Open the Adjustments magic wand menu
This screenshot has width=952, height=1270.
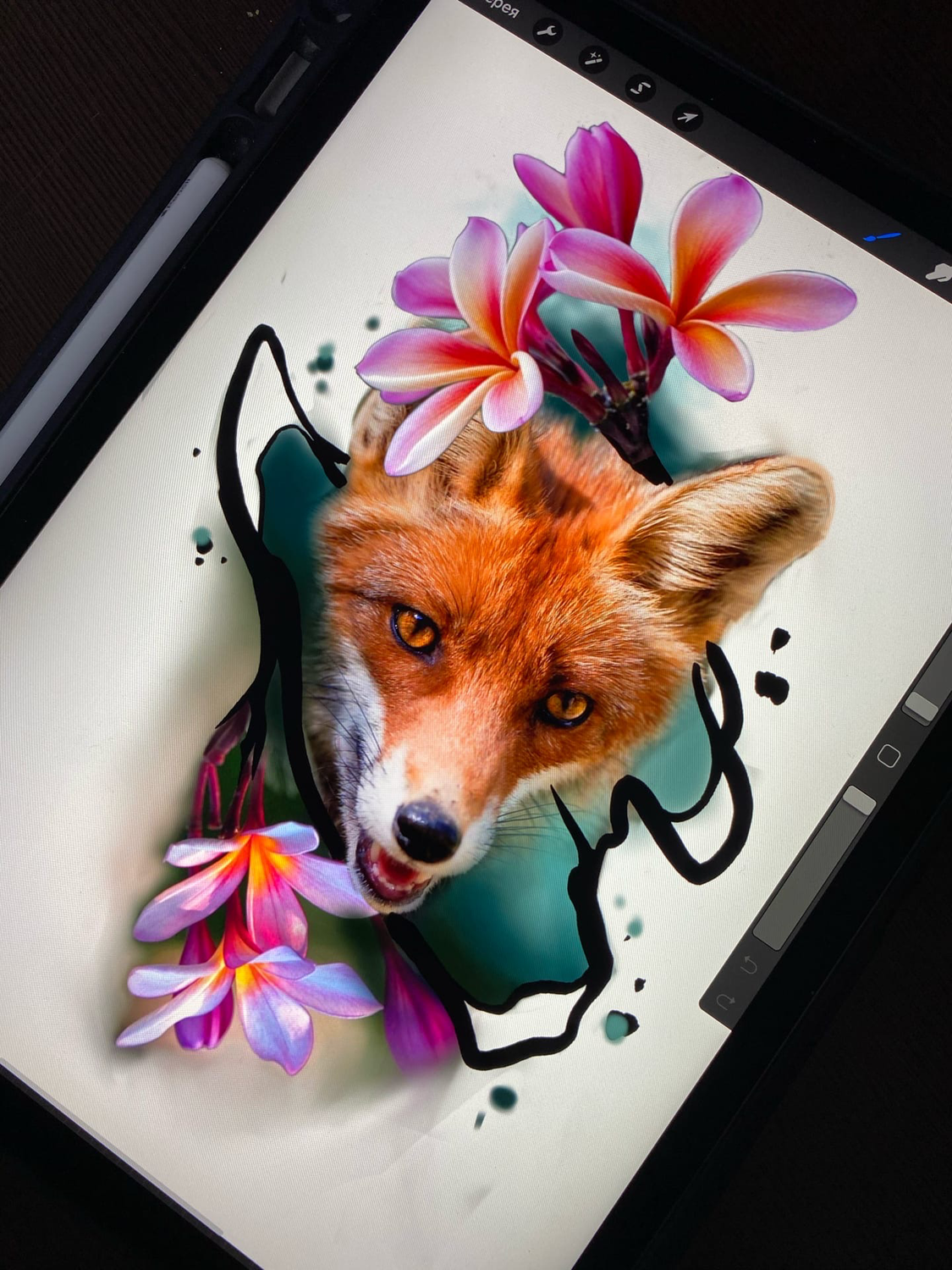click(595, 58)
